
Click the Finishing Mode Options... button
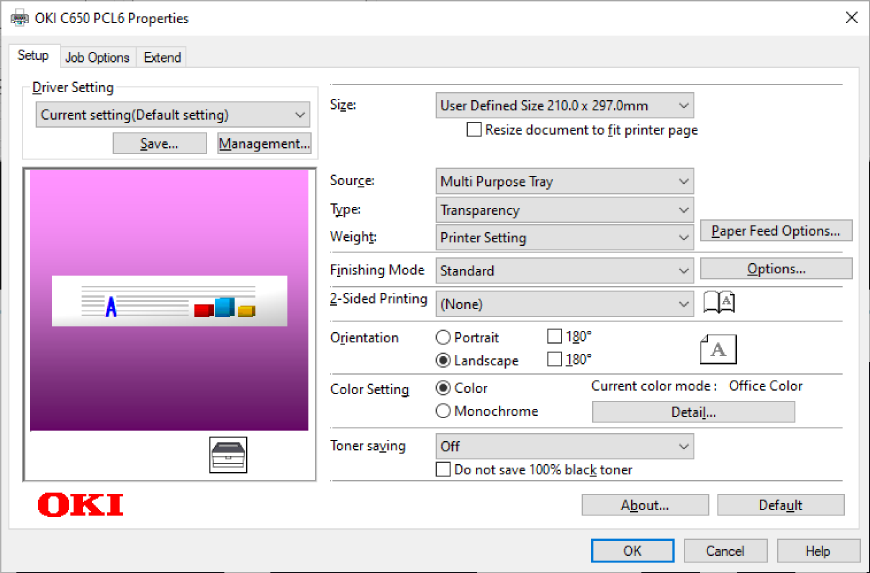[x=776, y=269]
